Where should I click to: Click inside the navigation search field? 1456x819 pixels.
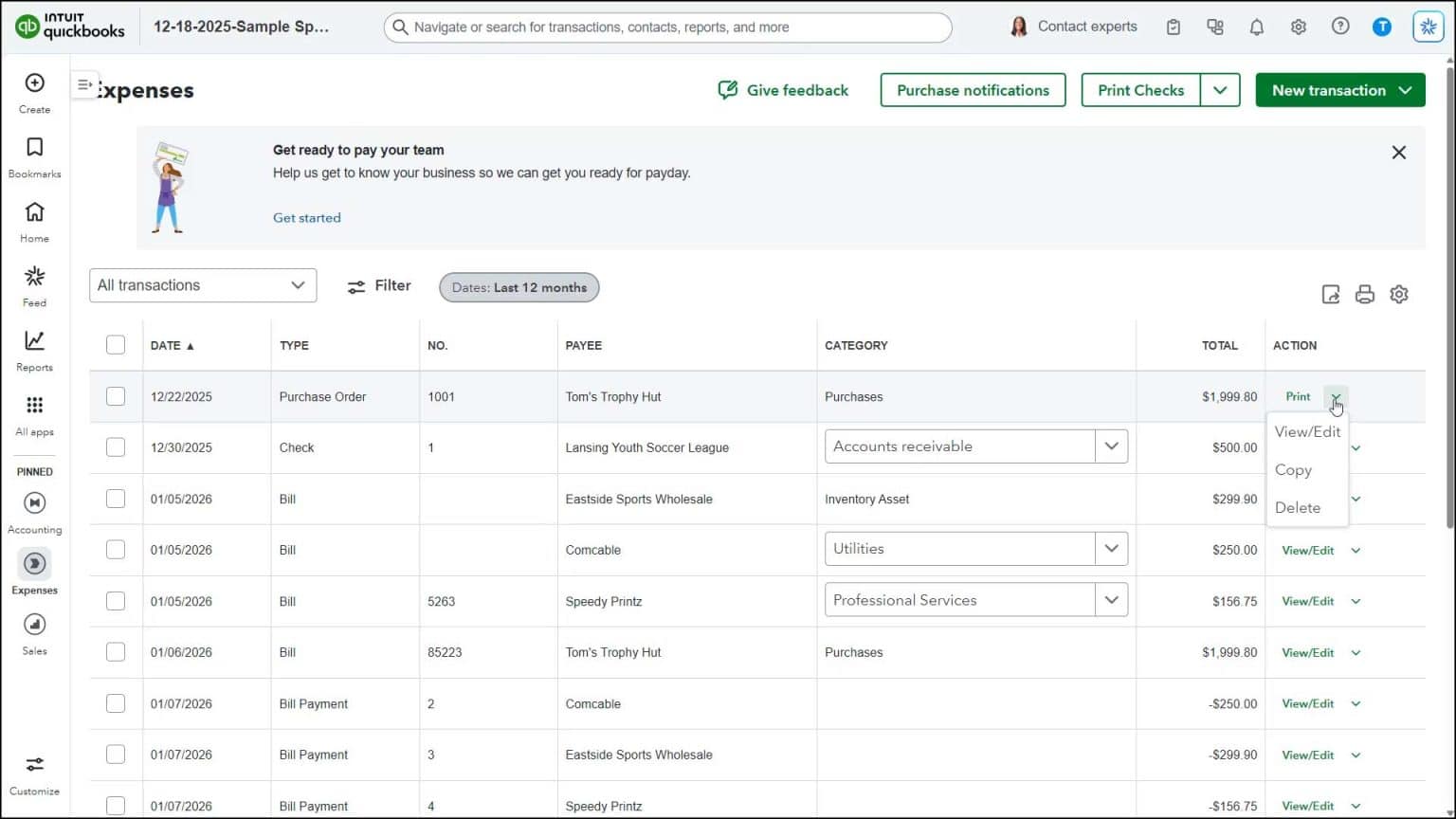[667, 27]
